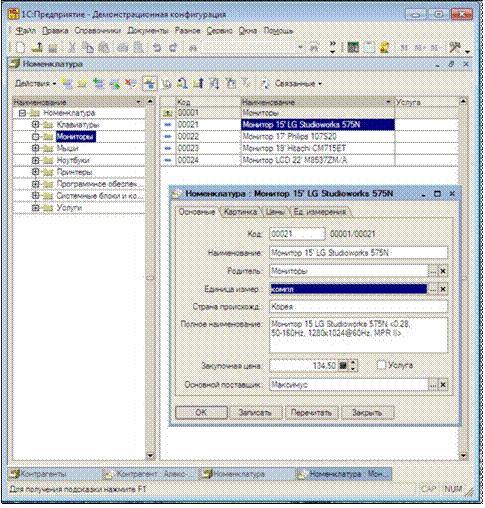Open the Справочники menu
485x508 pixels.
[x=98, y=31]
